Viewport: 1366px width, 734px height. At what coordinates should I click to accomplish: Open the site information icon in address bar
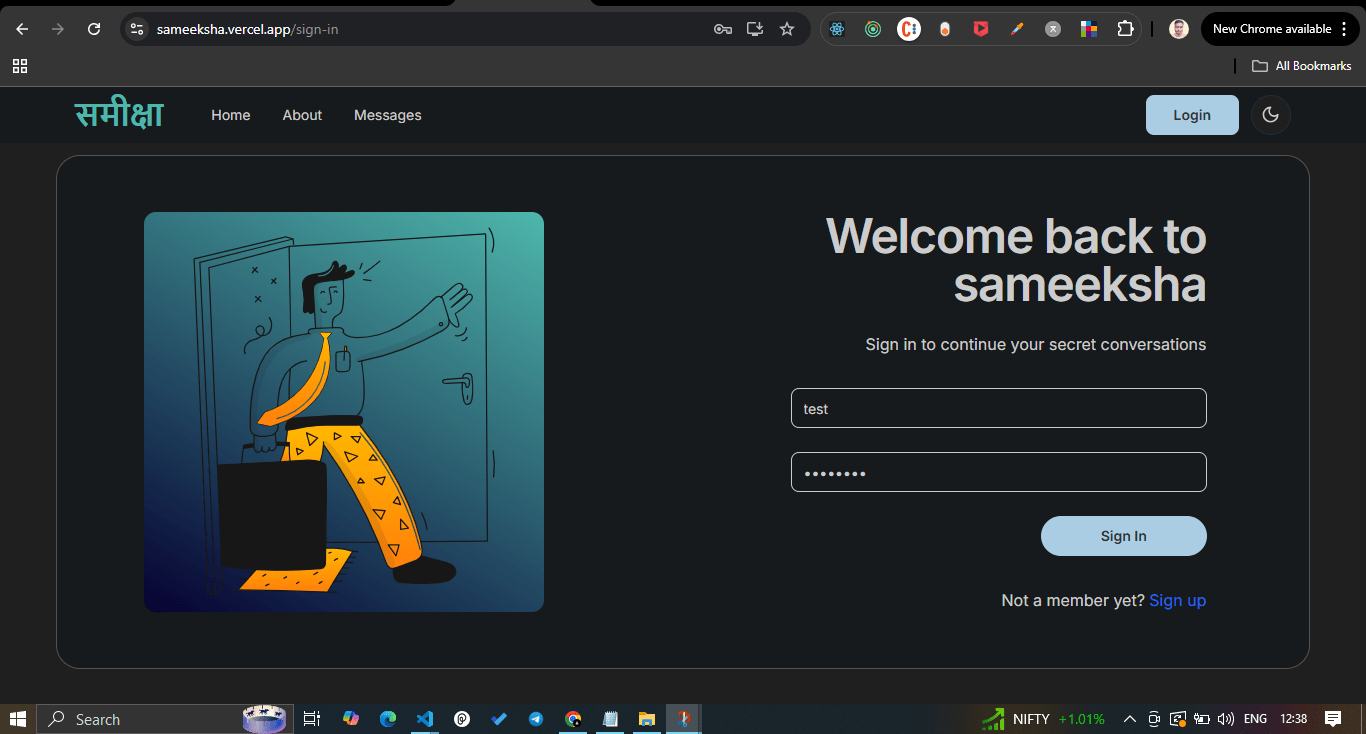[x=138, y=29]
